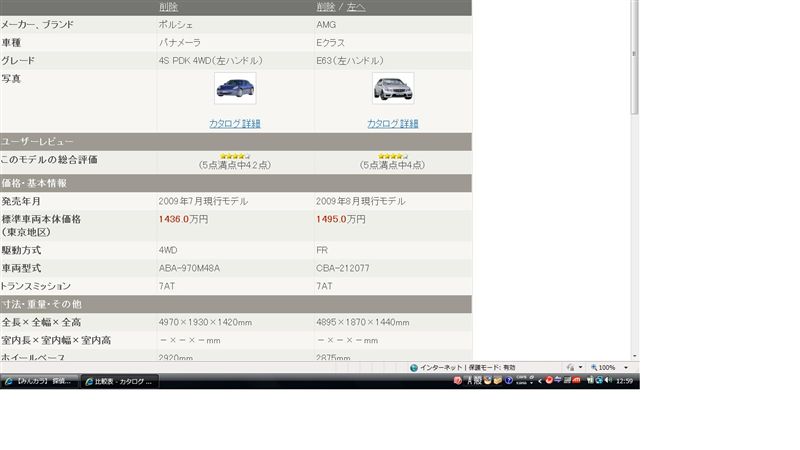Click the volume speaker tray icon
The image size is (800, 450).
click(608, 380)
